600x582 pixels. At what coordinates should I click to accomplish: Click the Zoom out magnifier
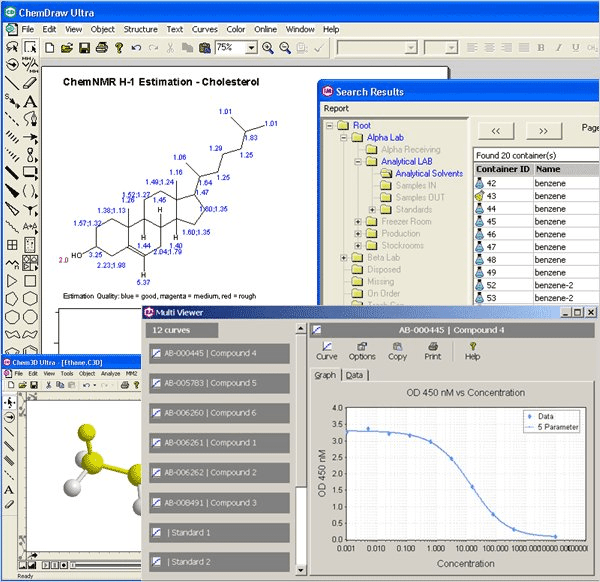(285, 48)
